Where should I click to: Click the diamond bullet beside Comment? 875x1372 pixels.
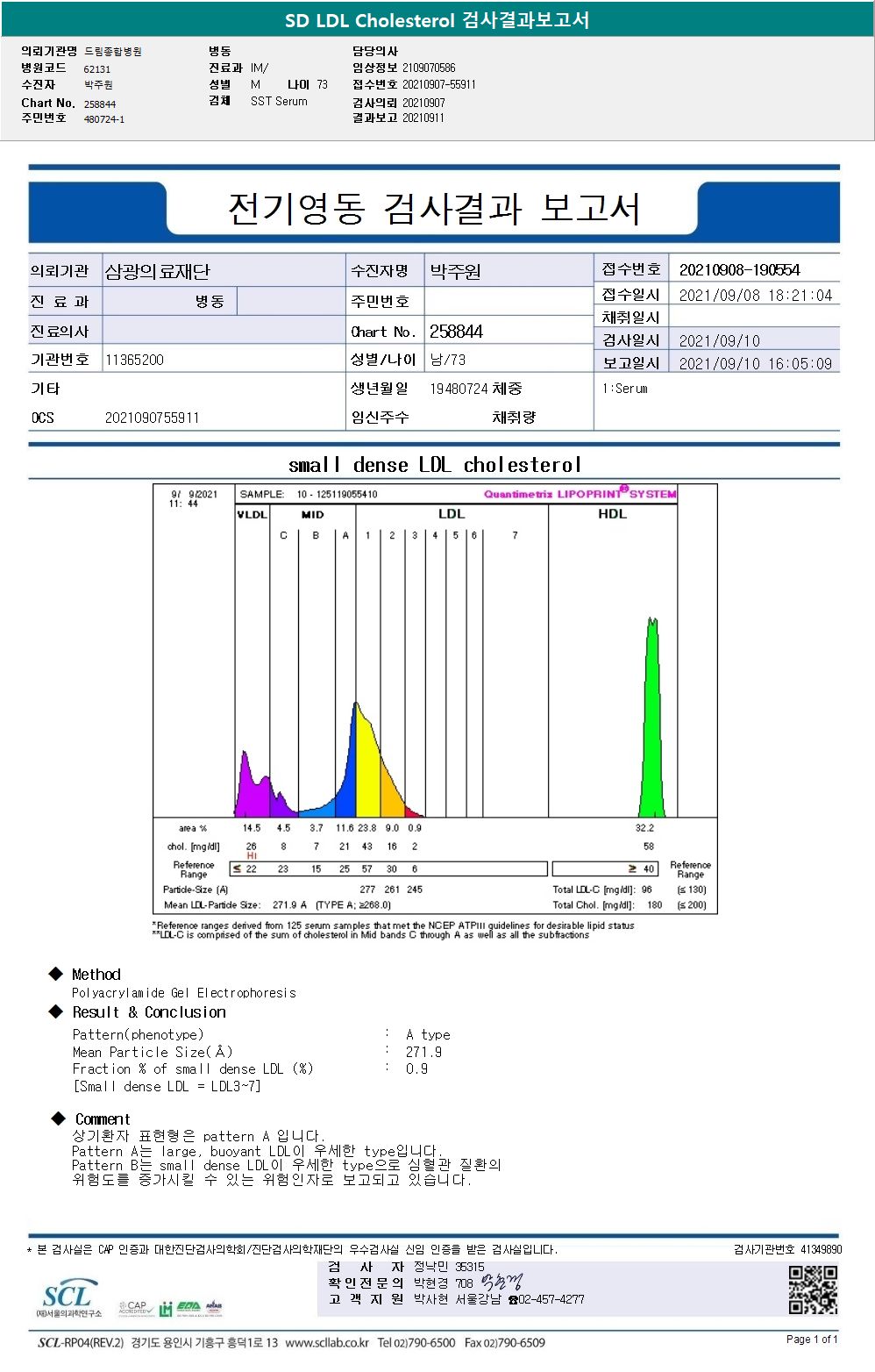[x=59, y=1118]
